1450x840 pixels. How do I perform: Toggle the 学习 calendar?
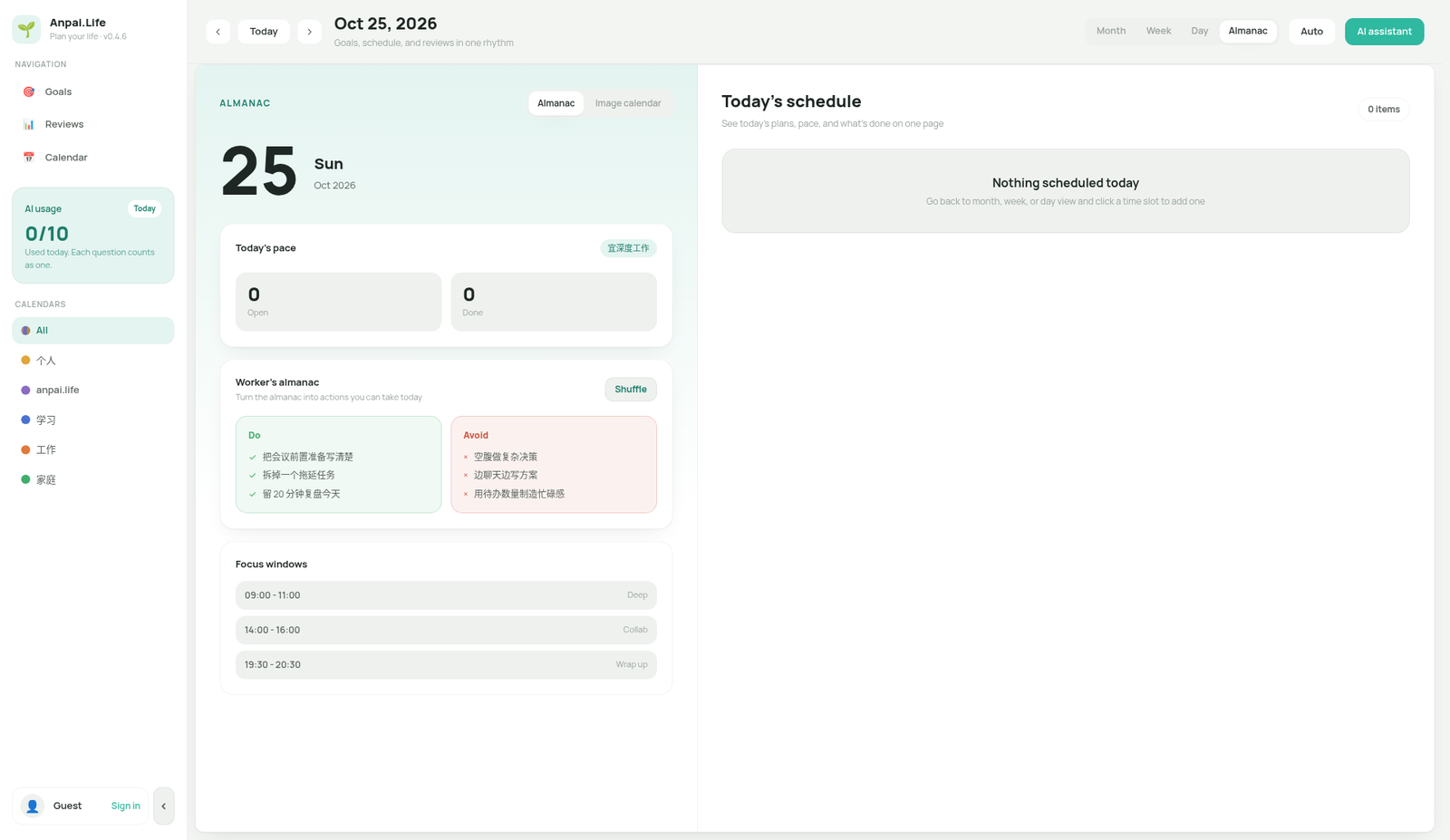[x=93, y=420]
